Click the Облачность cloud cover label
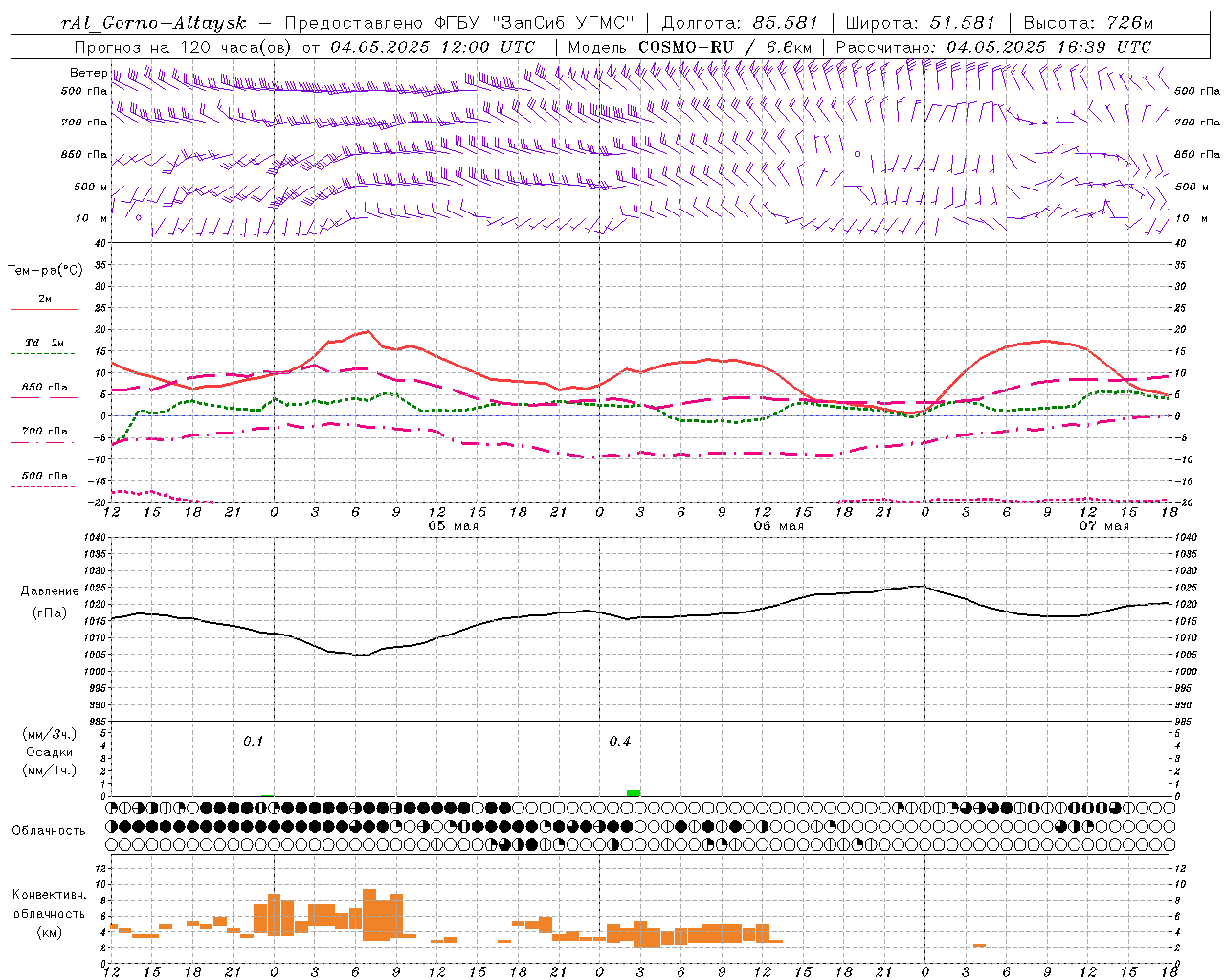The image size is (1225, 980). 49,831
